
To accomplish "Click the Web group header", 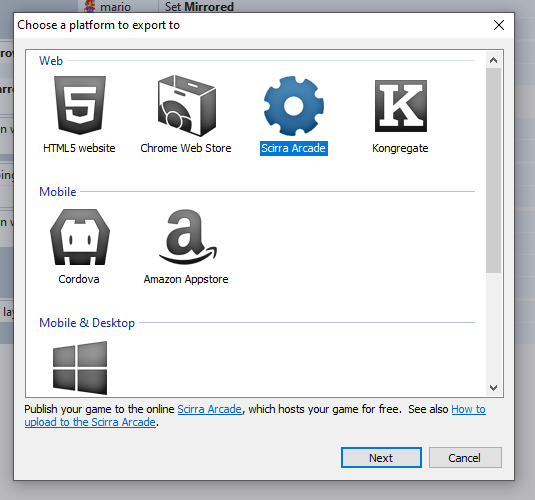I will (x=51, y=61).
